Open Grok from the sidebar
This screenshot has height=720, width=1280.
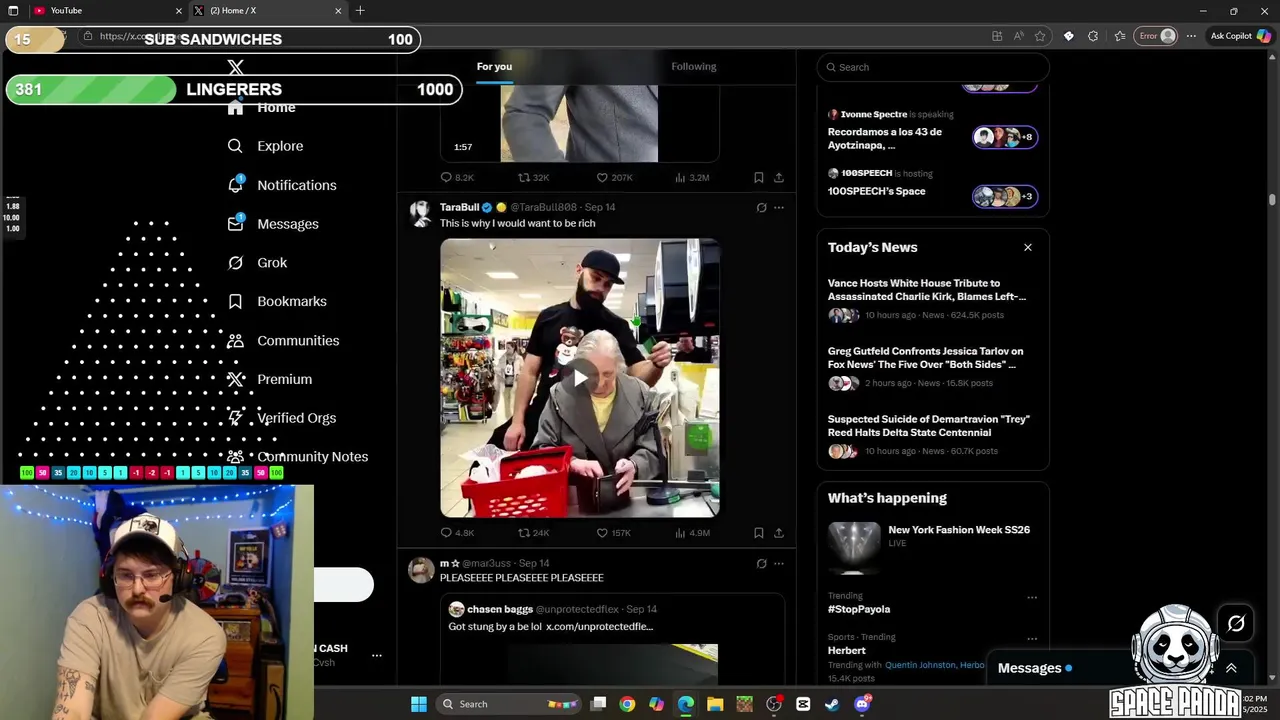pyautogui.click(x=258, y=263)
